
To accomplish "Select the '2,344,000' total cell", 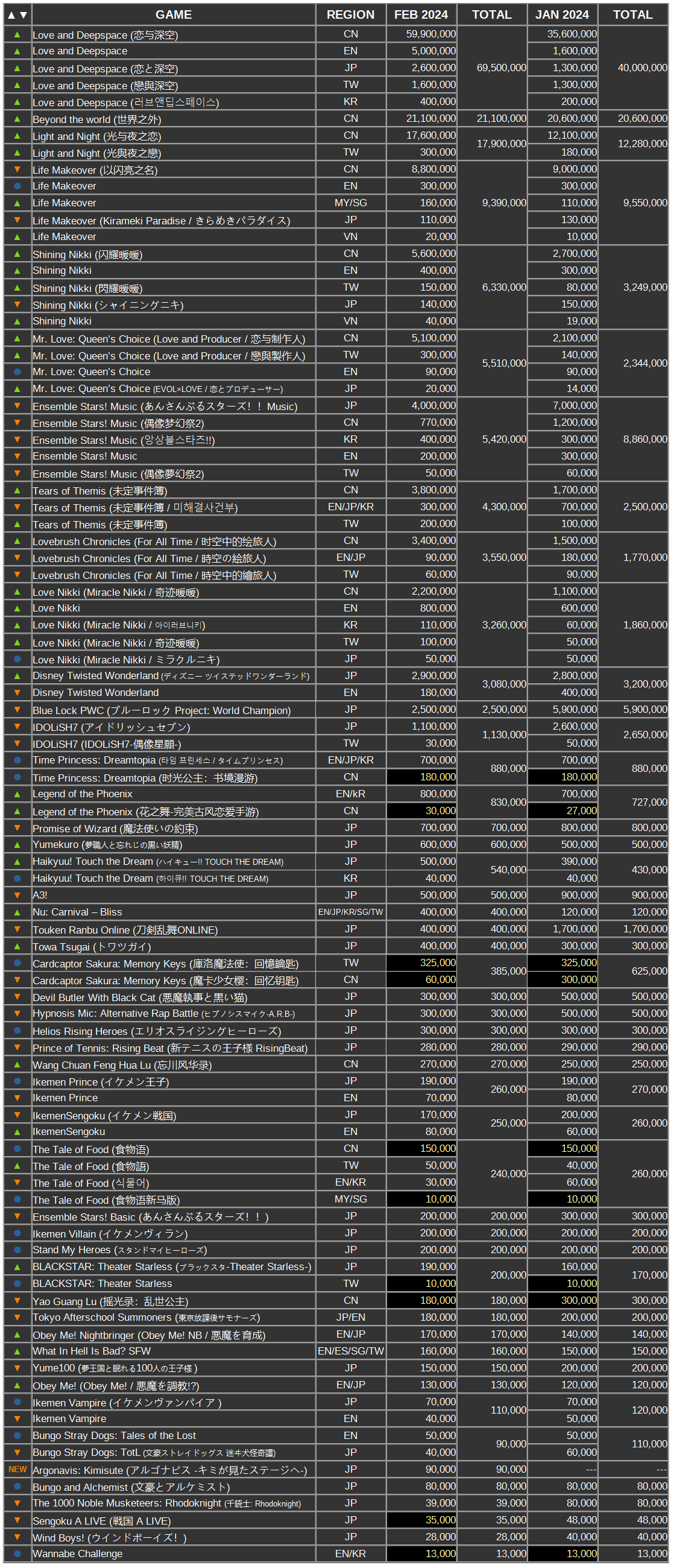I will [x=632, y=363].
